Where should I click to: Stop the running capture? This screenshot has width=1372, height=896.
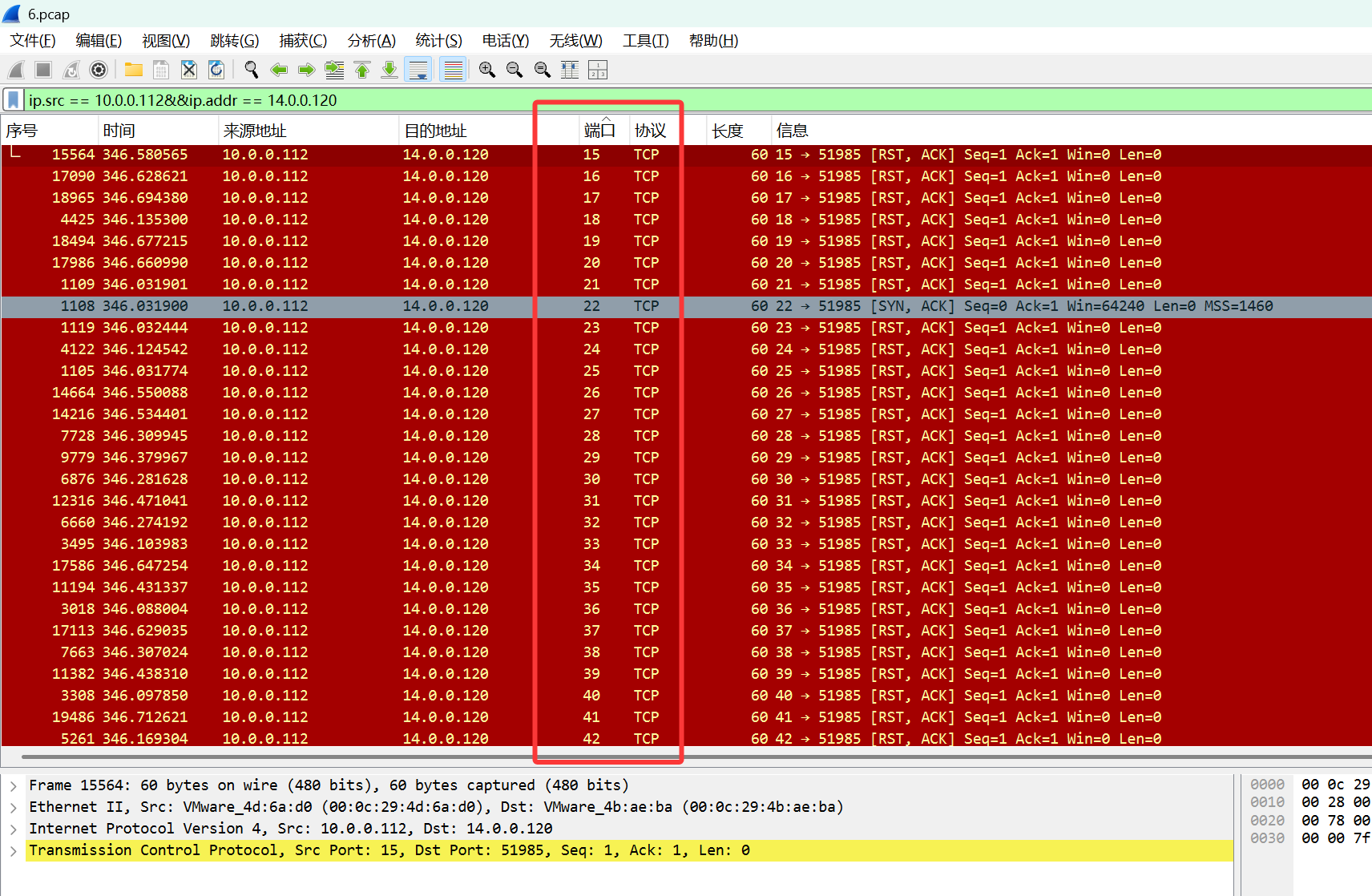[43, 70]
